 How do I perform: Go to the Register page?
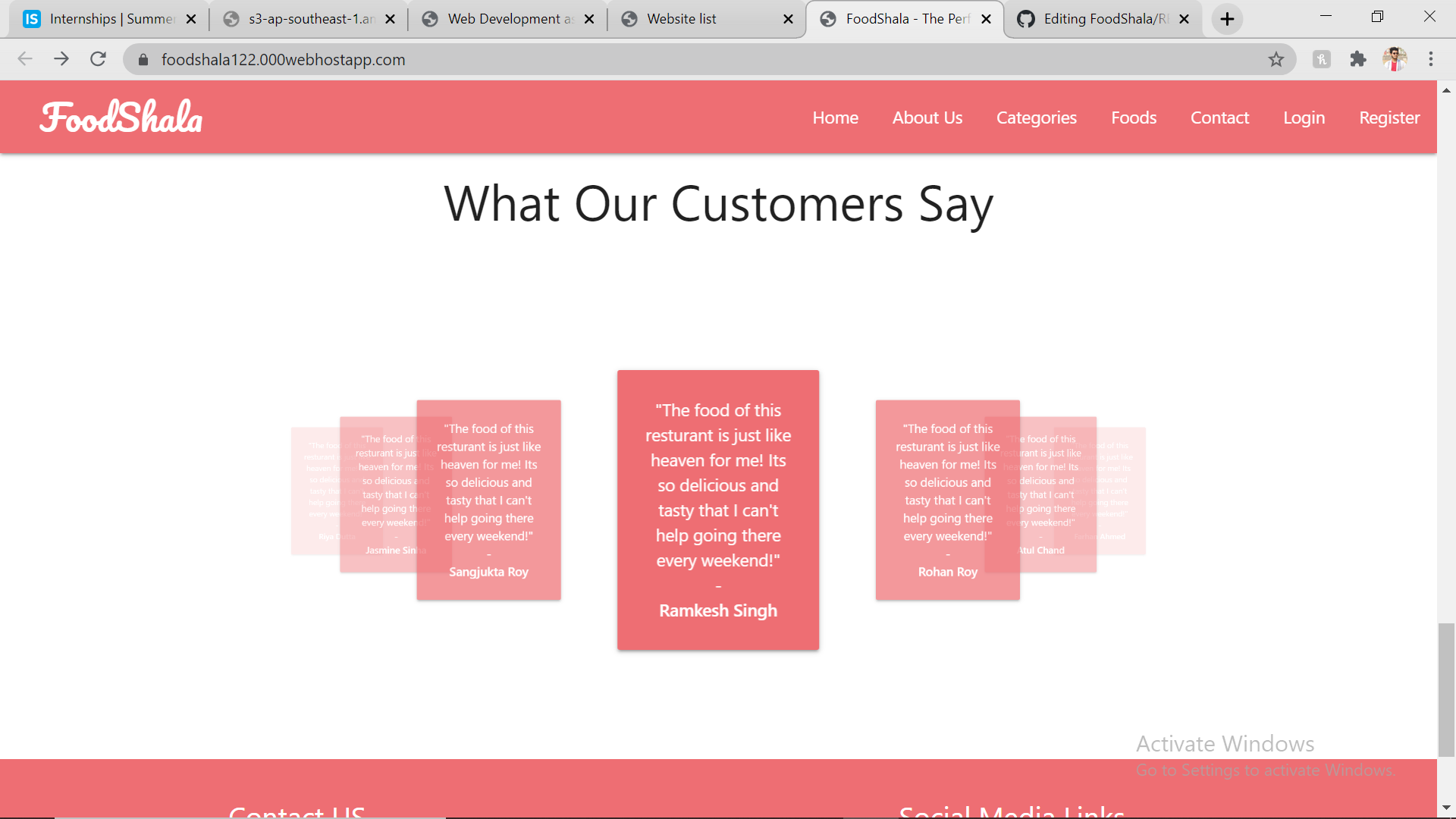1389,118
